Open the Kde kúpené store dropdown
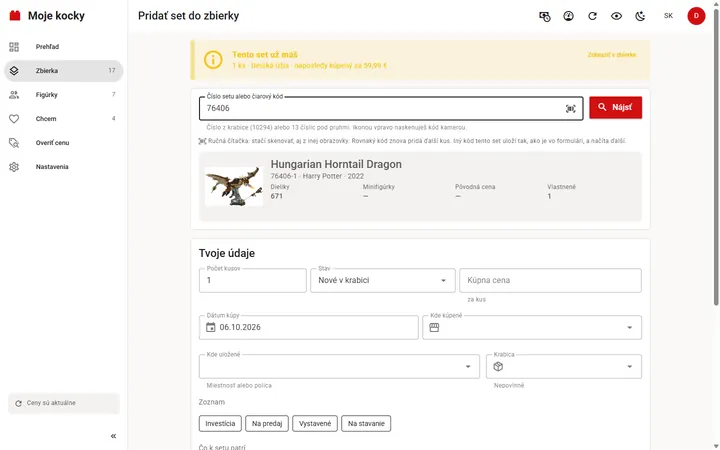Screen dimensions: 720x450 tap(532, 327)
